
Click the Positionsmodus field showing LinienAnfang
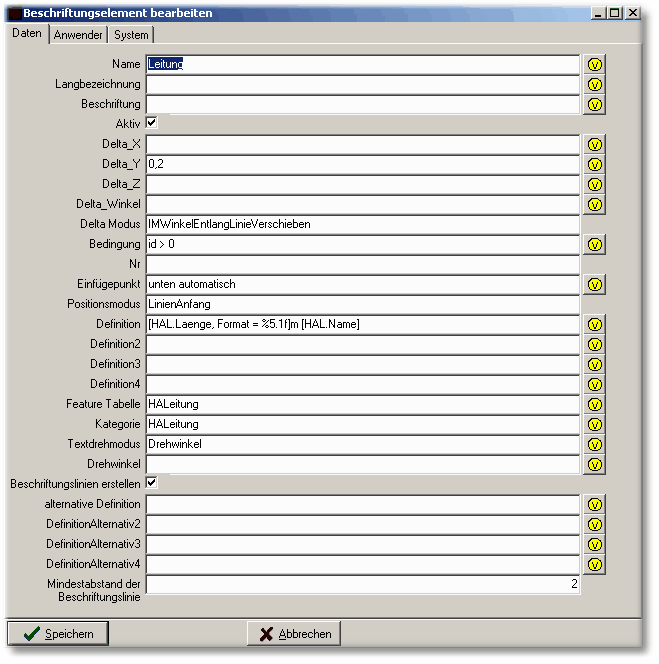coord(362,304)
